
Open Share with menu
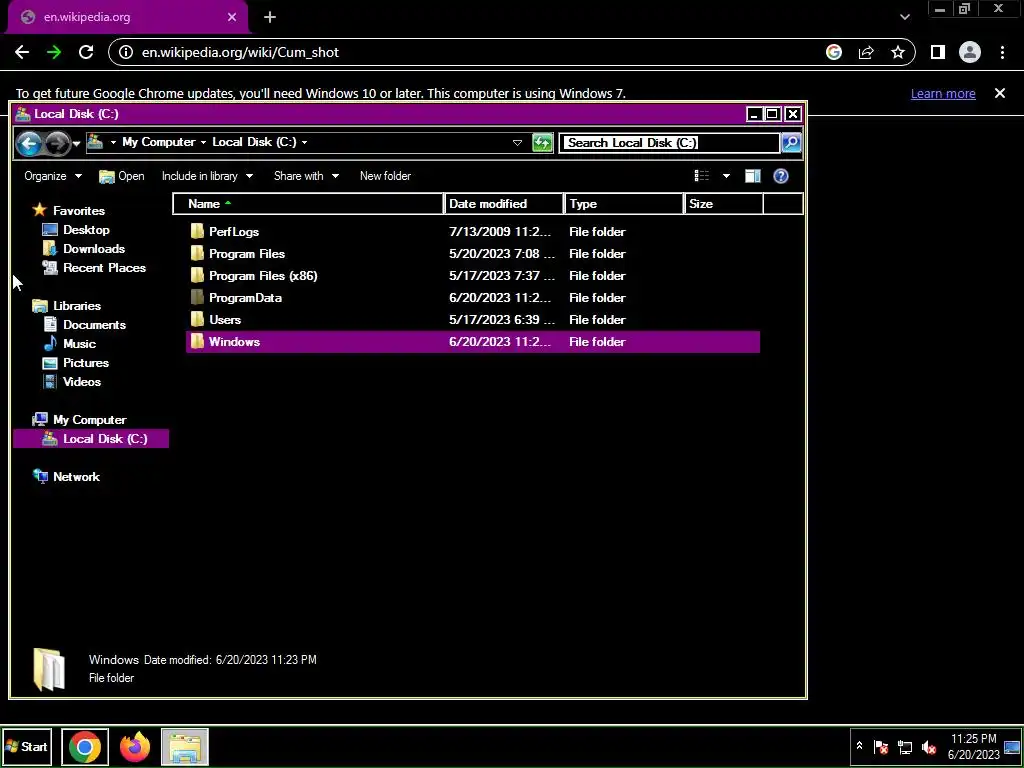[306, 176]
